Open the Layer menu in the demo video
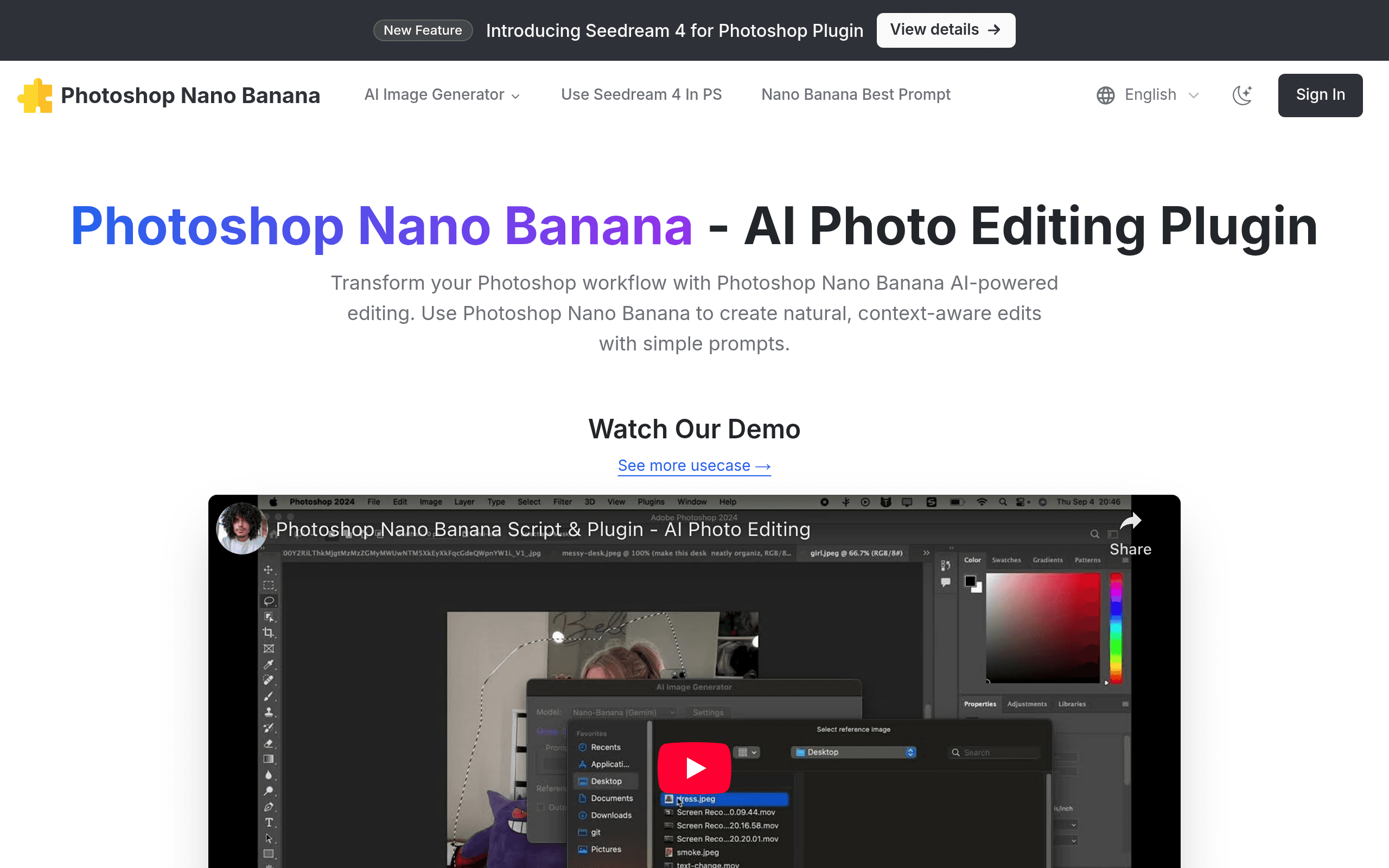Viewport: 1389px width, 868px height. (464, 502)
